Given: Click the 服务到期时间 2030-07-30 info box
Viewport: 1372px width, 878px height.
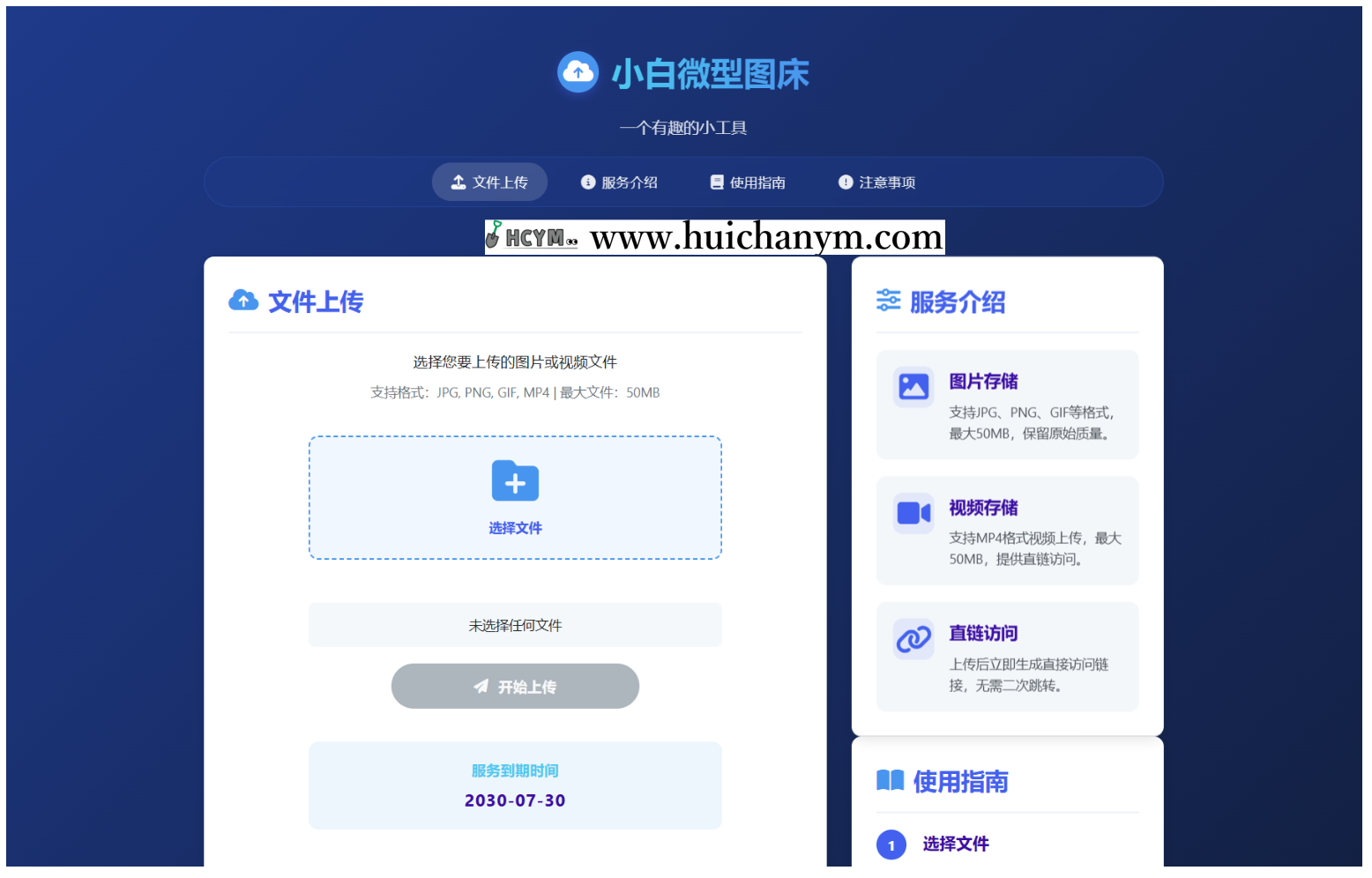Looking at the screenshot, I should [x=514, y=785].
